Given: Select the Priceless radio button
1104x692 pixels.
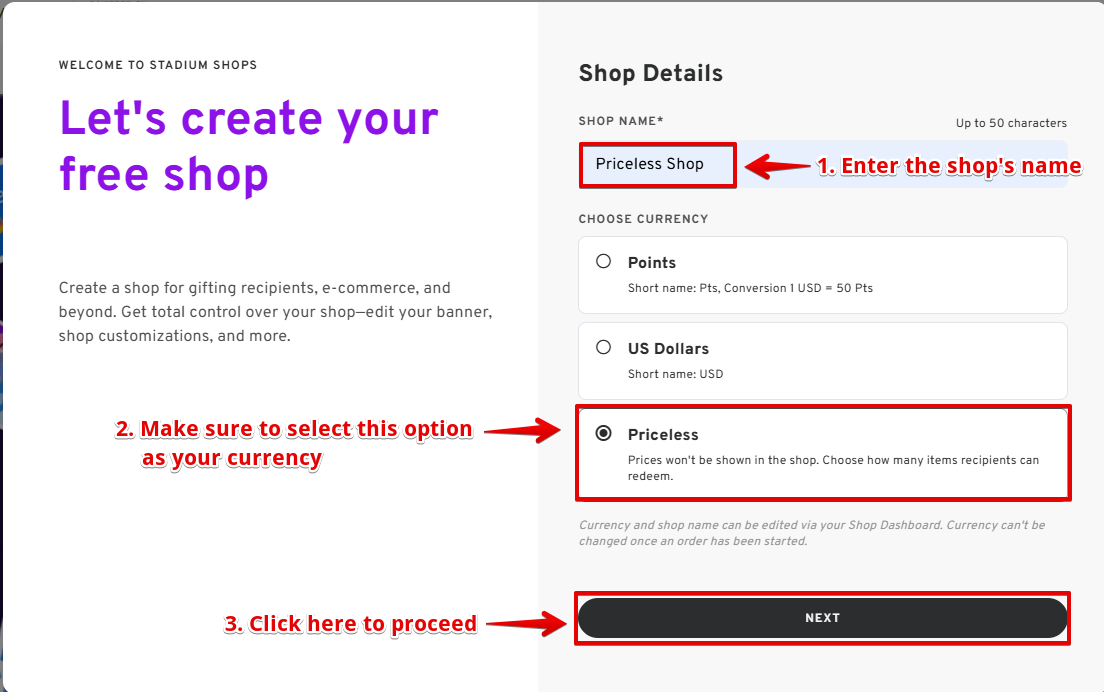Looking at the screenshot, I should click(604, 434).
